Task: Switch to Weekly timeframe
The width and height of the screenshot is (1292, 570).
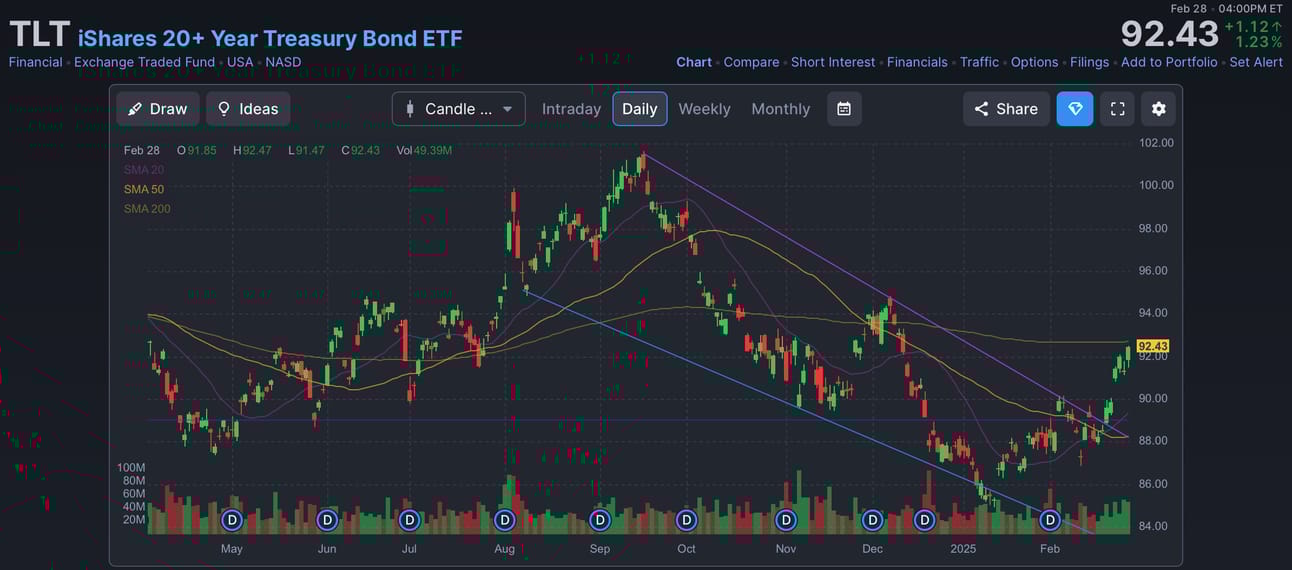Action: pyautogui.click(x=704, y=109)
